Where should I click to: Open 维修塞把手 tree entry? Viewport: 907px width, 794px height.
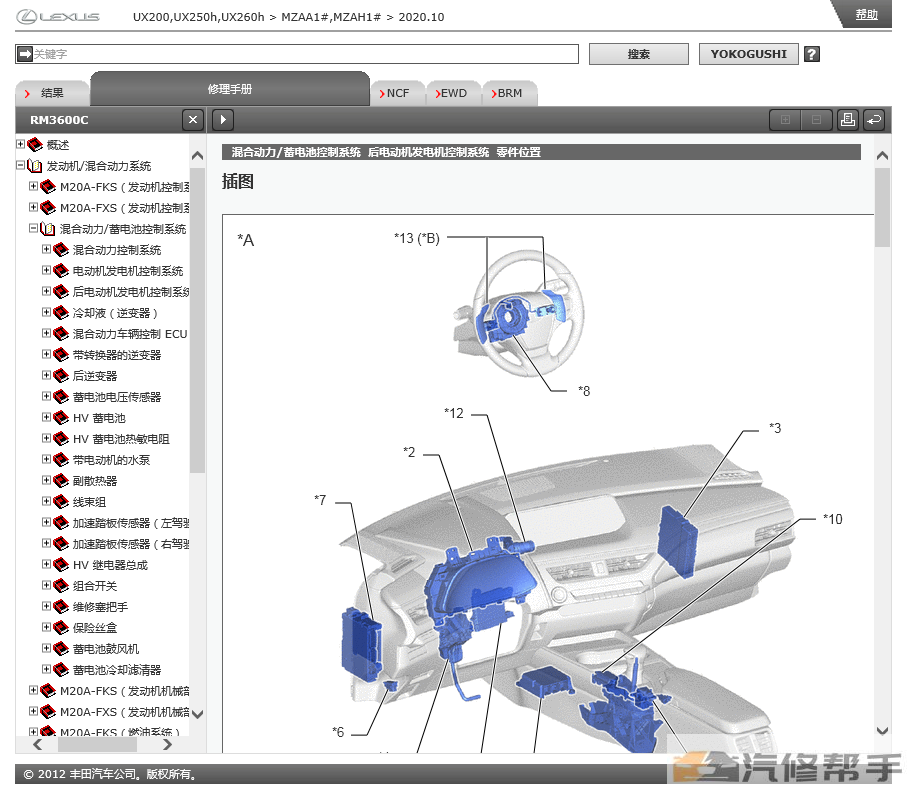(x=100, y=607)
